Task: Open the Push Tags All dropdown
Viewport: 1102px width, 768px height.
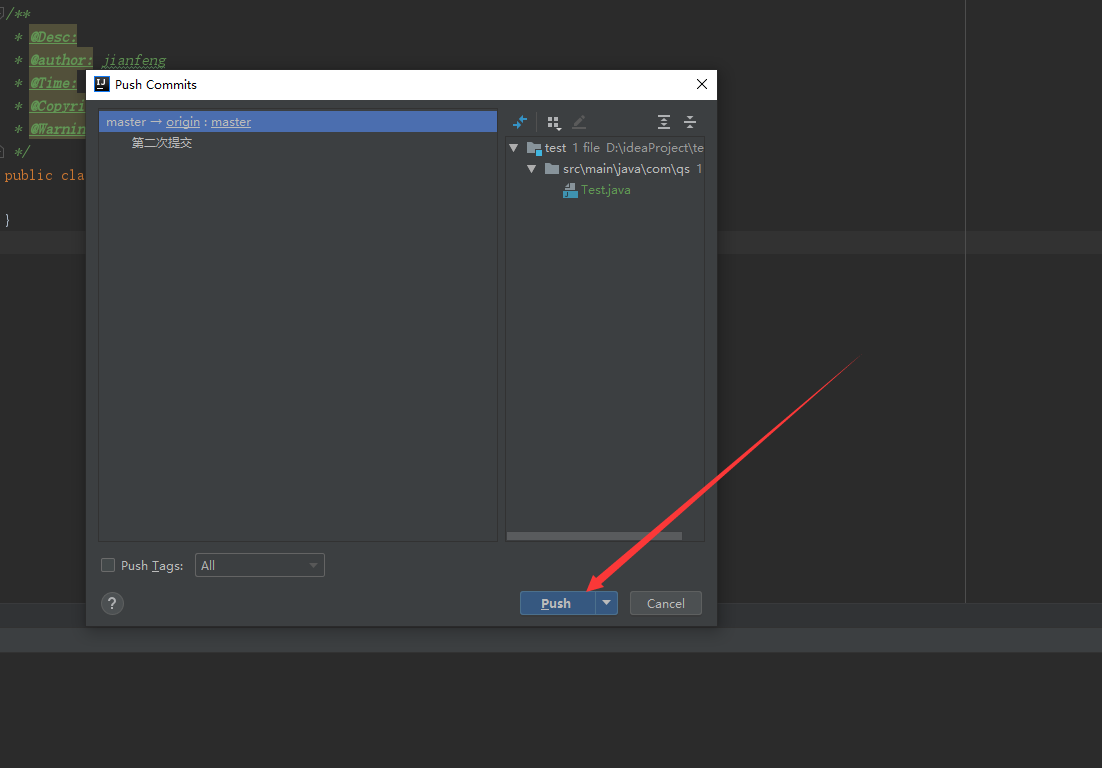Action: coord(259,565)
